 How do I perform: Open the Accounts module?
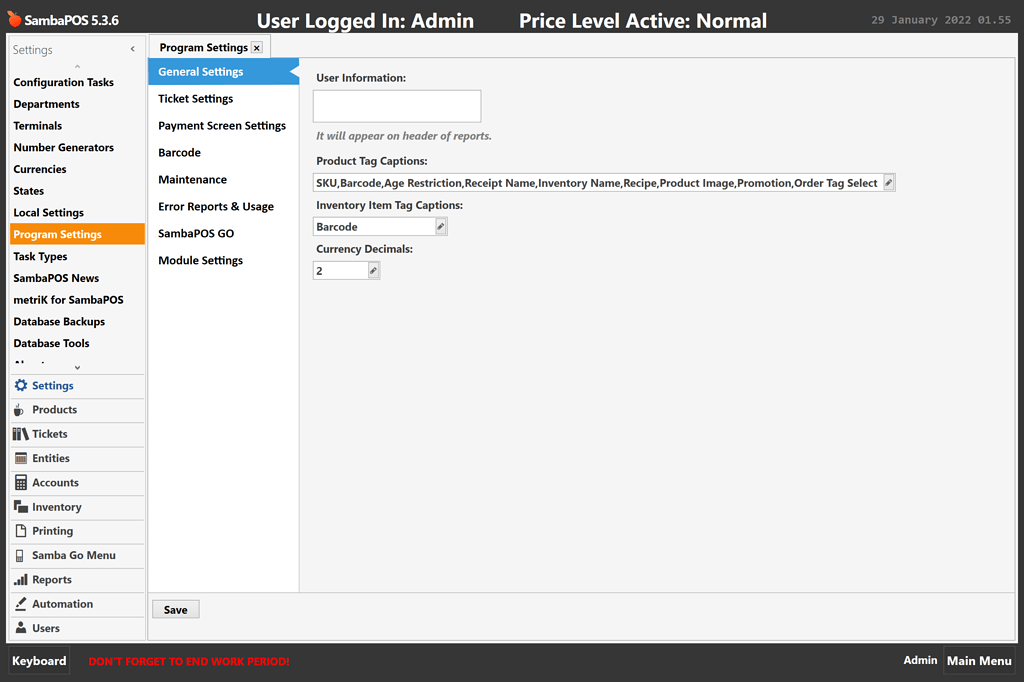[78, 483]
